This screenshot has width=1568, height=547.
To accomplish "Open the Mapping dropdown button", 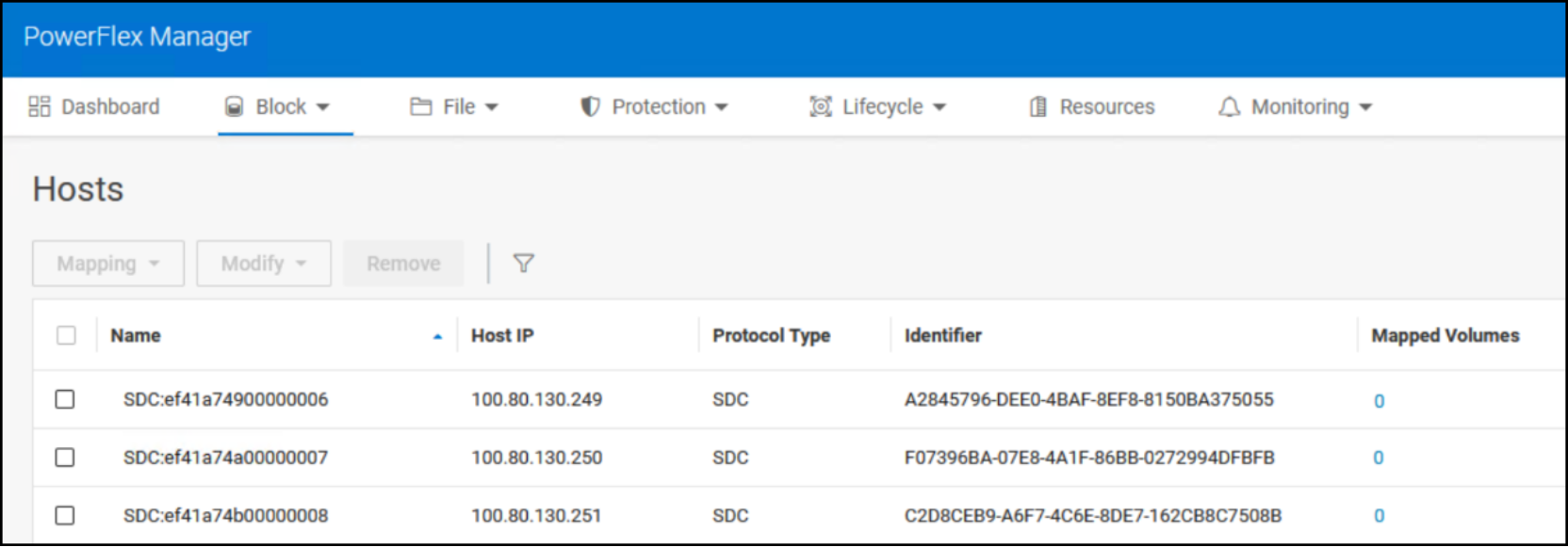I will (108, 264).
